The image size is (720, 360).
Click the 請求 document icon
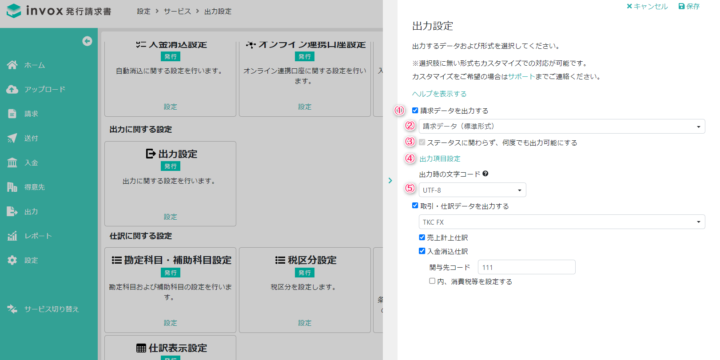(12, 114)
